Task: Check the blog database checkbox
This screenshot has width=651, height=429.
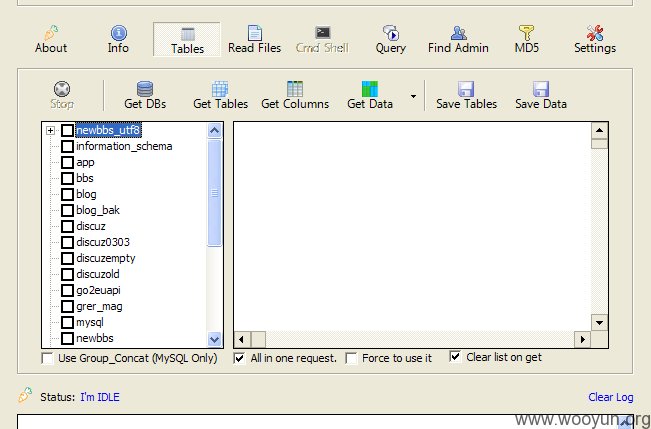Action: (x=67, y=194)
